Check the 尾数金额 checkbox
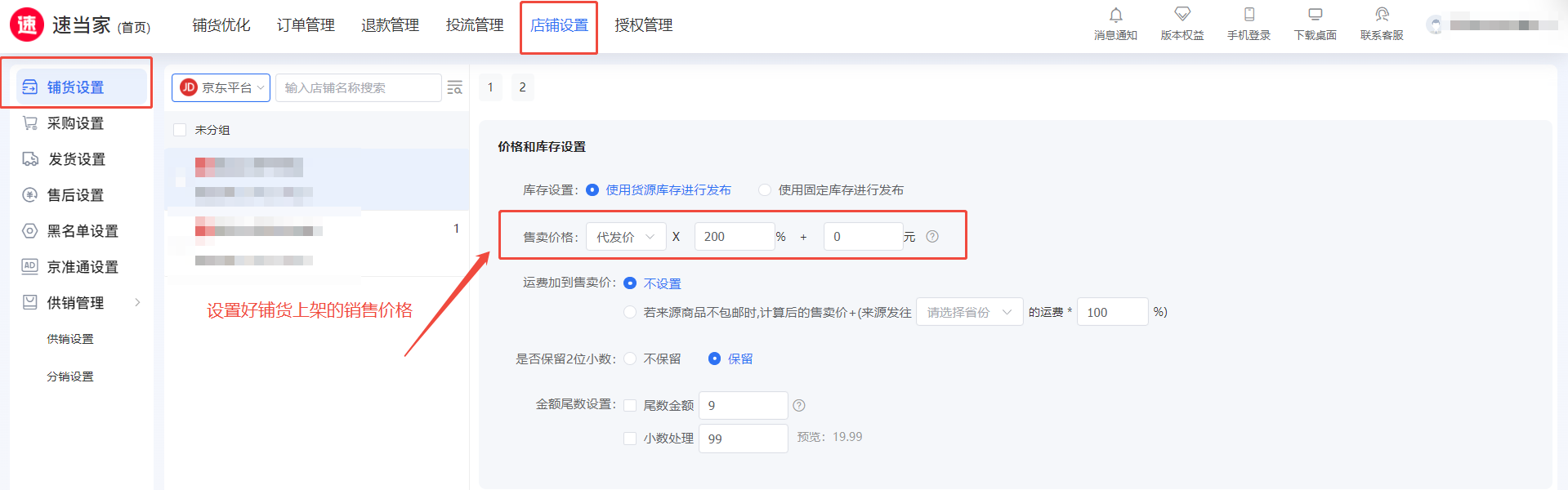1568x490 pixels. coord(630,406)
